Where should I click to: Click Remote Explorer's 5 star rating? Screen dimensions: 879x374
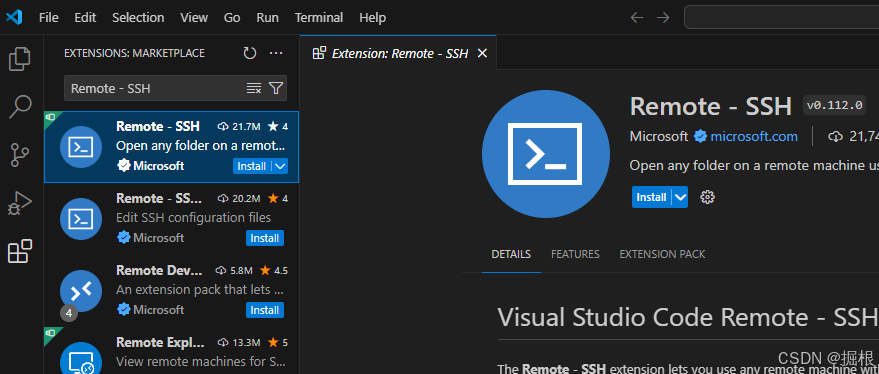pos(277,342)
